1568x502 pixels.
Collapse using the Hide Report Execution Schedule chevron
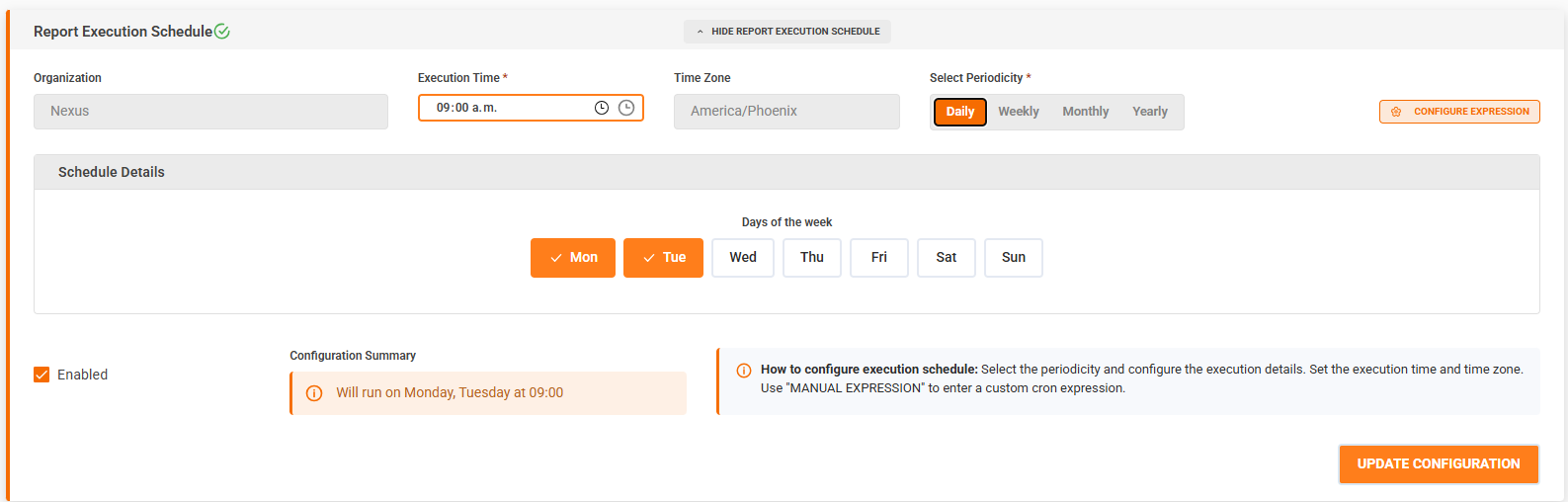[x=700, y=32]
